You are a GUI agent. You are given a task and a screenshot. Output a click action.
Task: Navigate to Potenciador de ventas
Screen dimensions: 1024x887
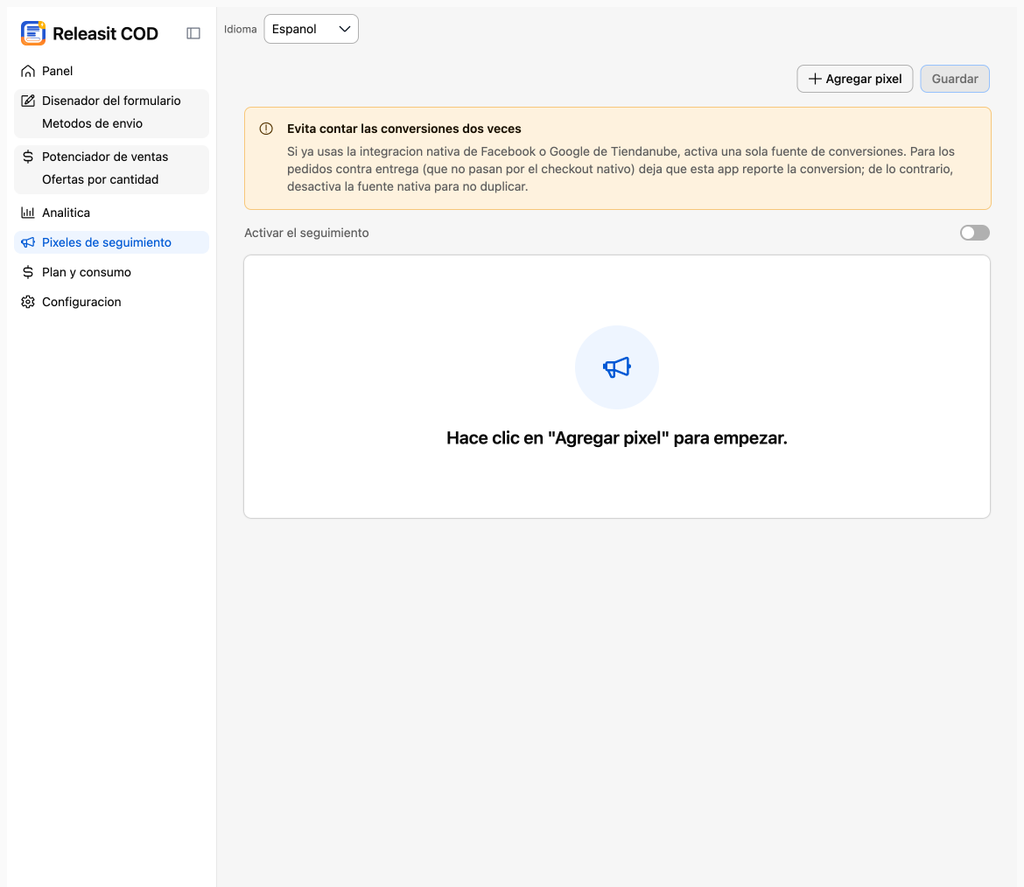point(111,157)
